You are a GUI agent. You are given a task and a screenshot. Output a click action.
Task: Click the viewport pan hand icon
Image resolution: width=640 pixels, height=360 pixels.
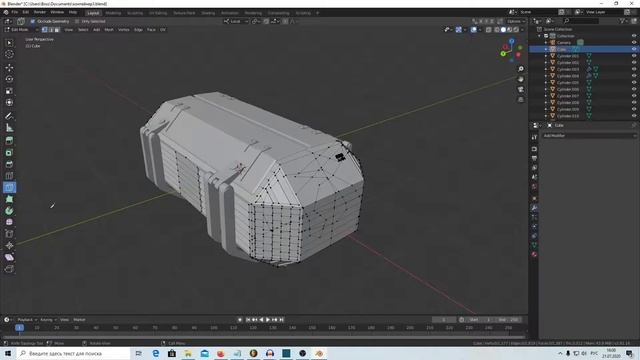point(521,79)
